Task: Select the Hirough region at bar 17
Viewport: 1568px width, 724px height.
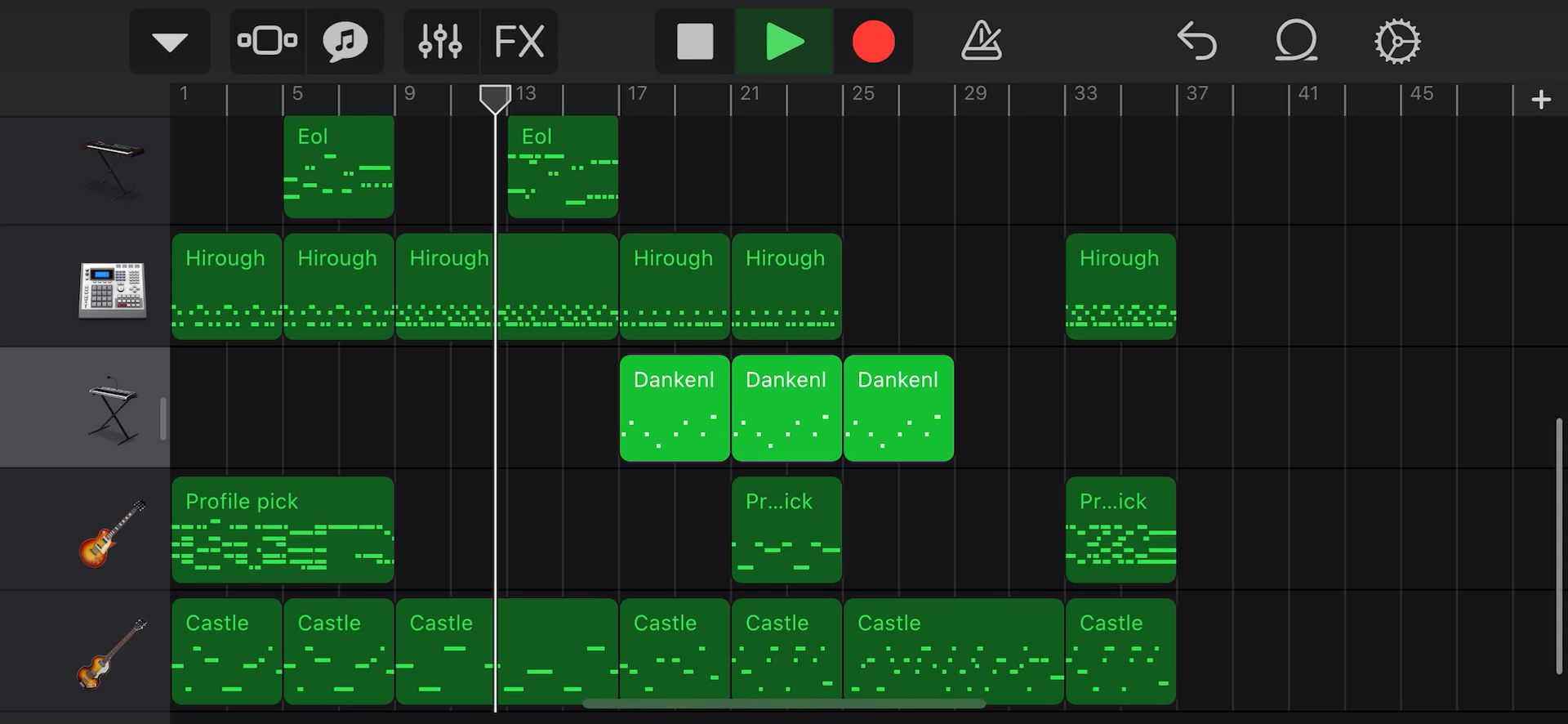Action: tap(675, 287)
